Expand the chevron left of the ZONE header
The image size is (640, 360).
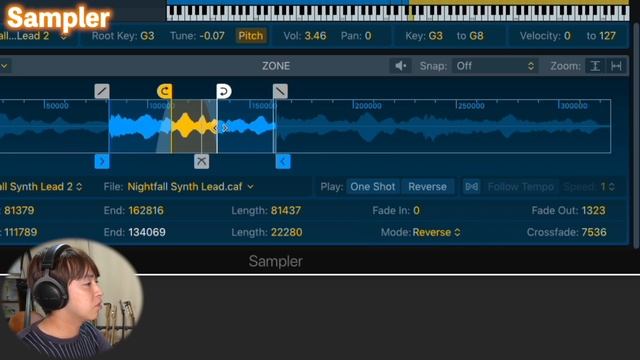tap(4, 66)
